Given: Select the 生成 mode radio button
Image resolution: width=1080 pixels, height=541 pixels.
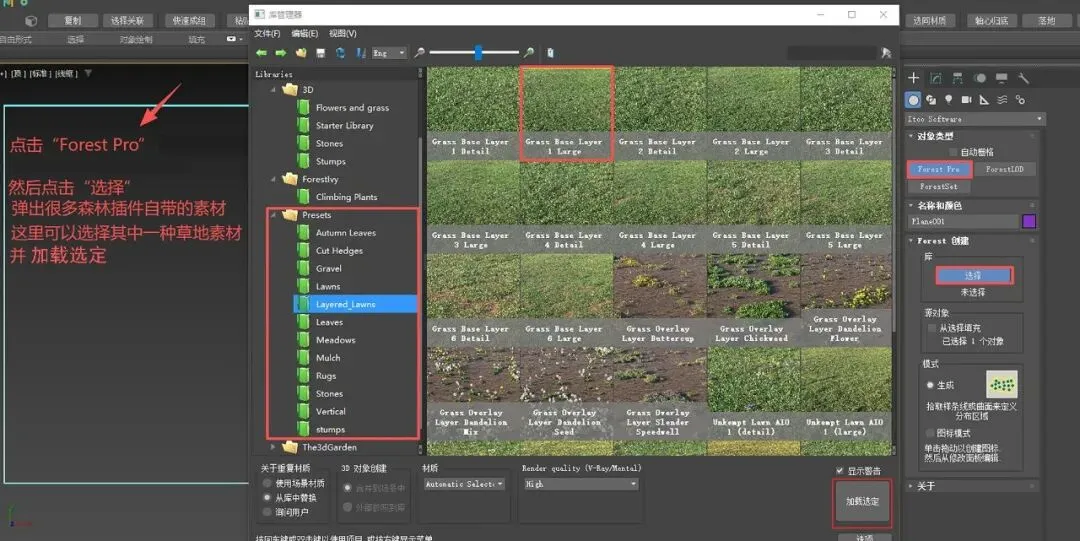Looking at the screenshot, I should pos(930,385).
